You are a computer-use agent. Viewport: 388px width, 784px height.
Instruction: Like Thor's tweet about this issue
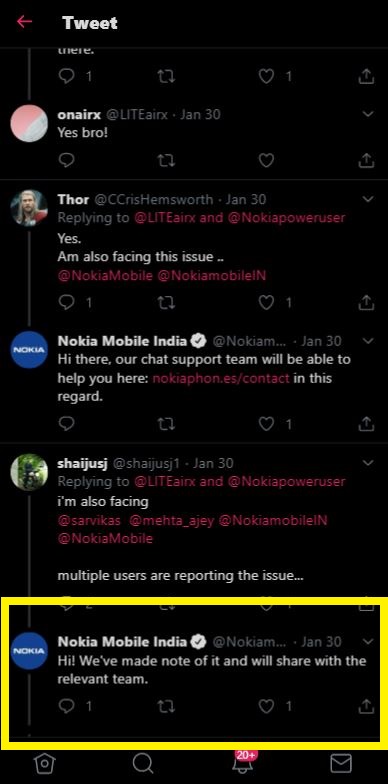coord(266,302)
